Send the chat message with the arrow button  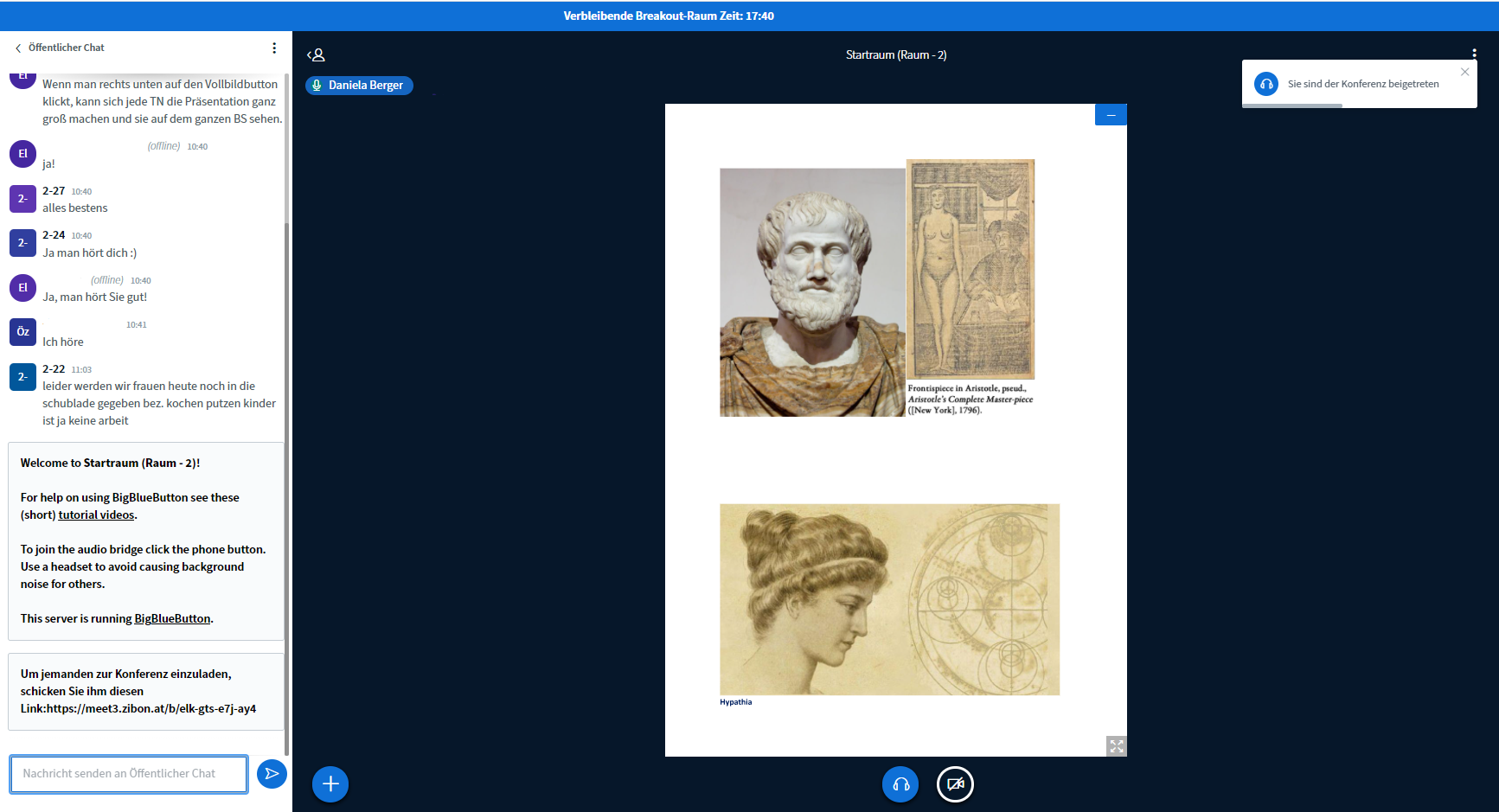coord(272,774)
